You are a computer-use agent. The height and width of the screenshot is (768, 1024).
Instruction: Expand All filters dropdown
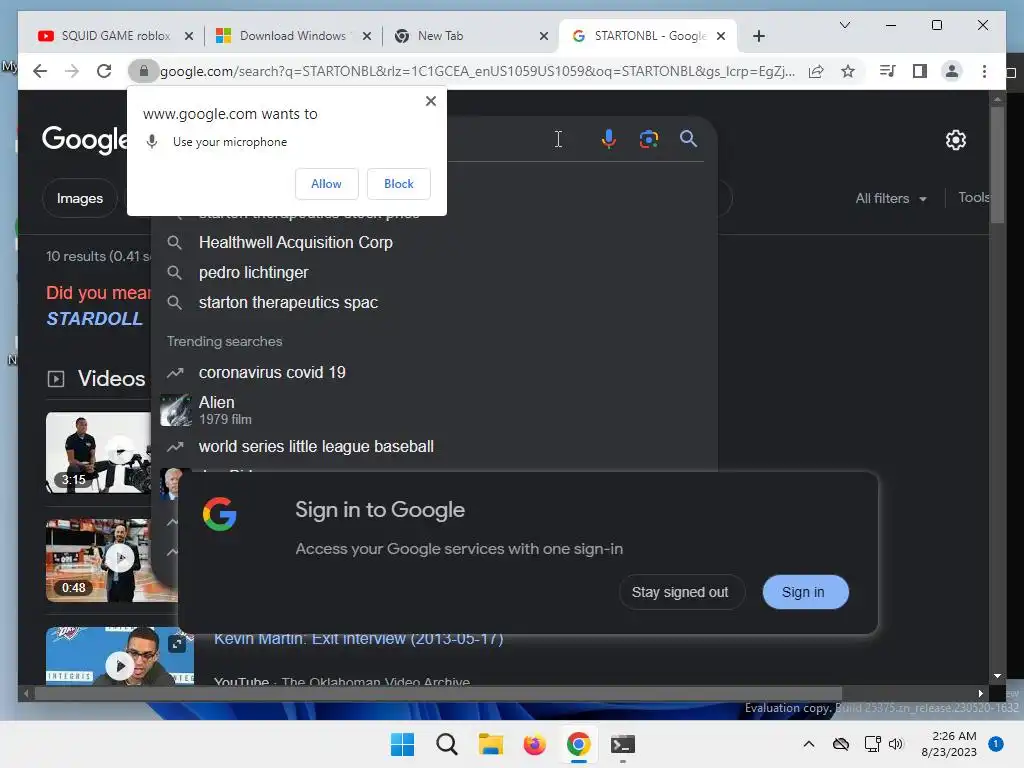(891, 199)
